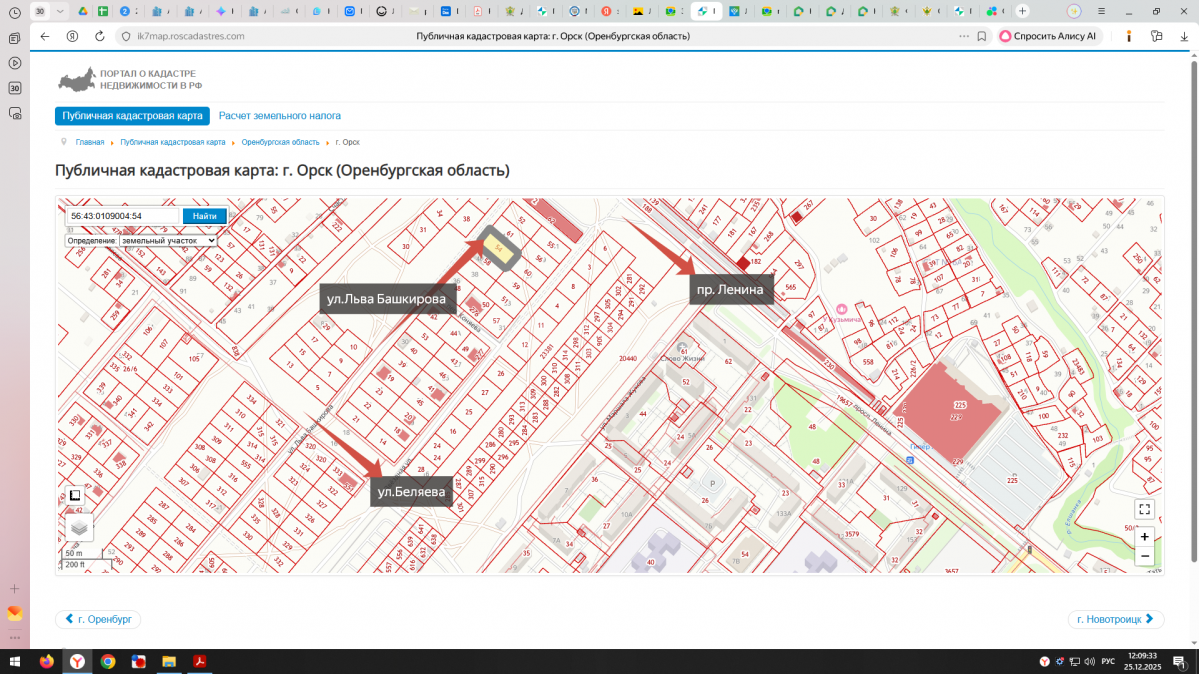1199x674 pixels.
Task: Open the Публичная кадастровая карта tab
Action: (x=132, y=116)
